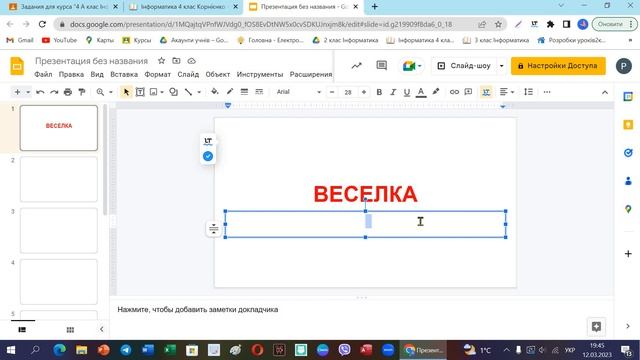Switch to grid view
Image resolution: width=640 pixels, height=360 pixels.
(70, 330)
